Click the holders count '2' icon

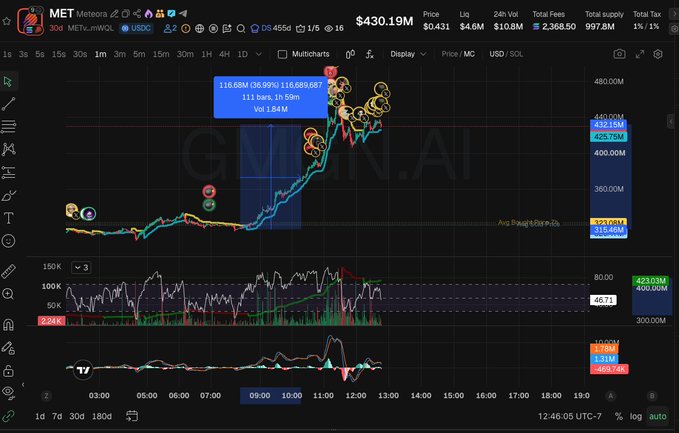click(x=170, y=29)
